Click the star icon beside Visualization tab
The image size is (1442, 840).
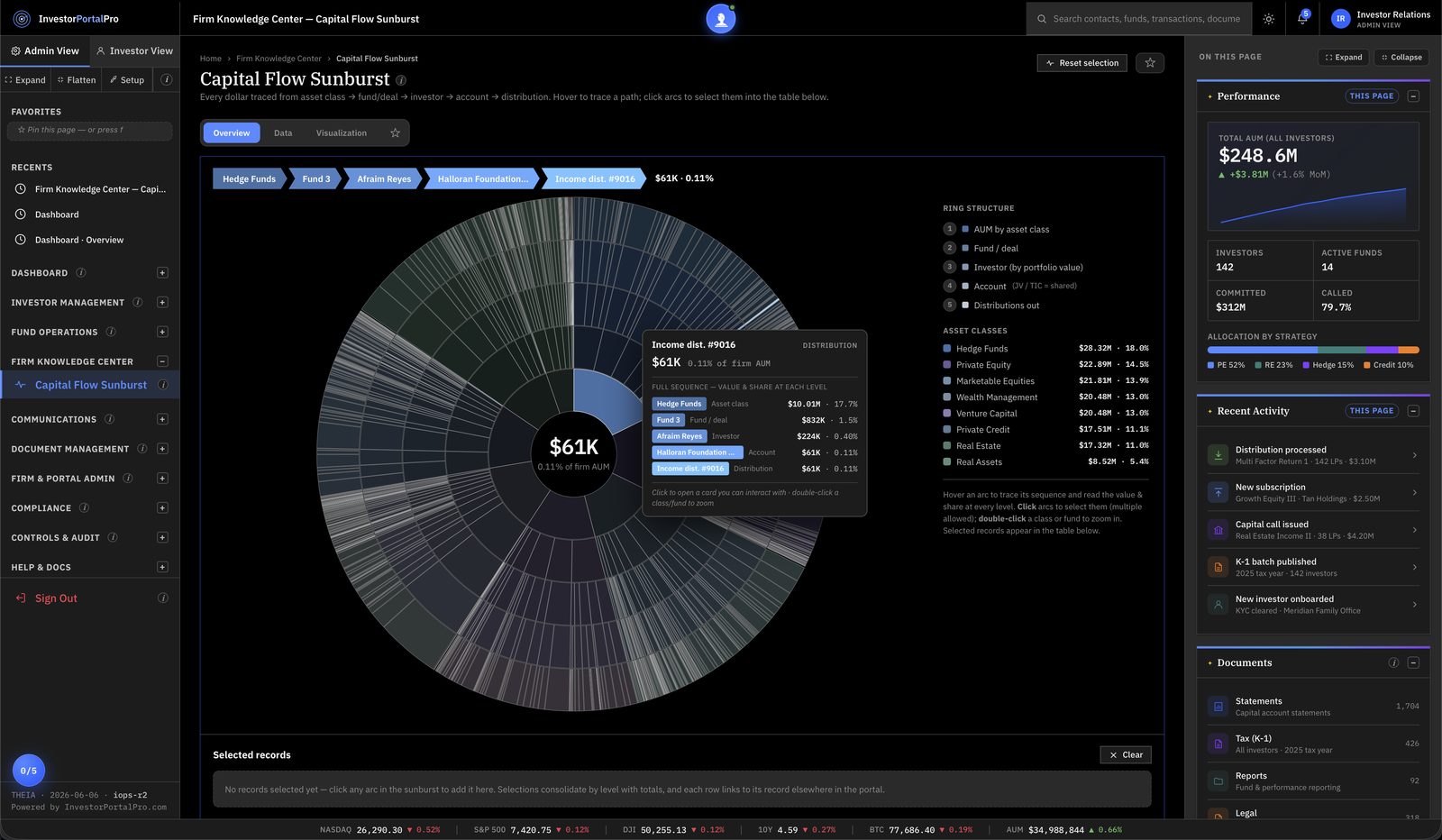pos(395,132)
